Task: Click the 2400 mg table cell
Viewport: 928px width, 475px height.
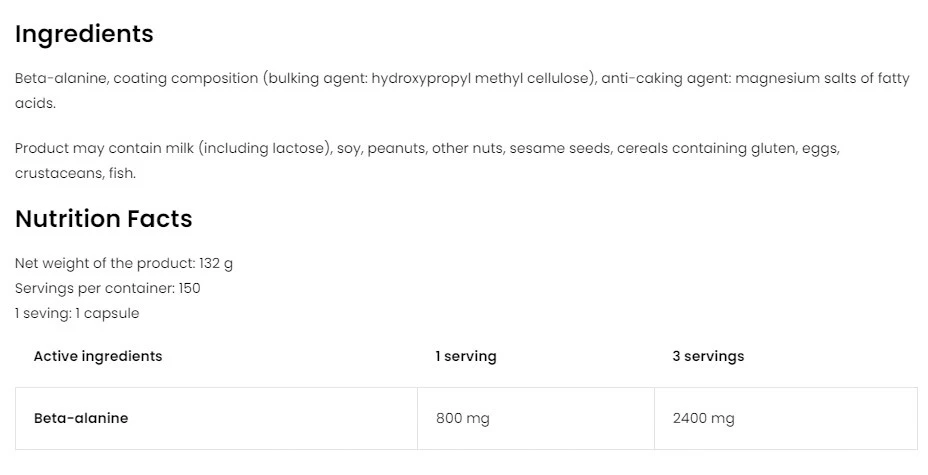Action: [704, 418]
